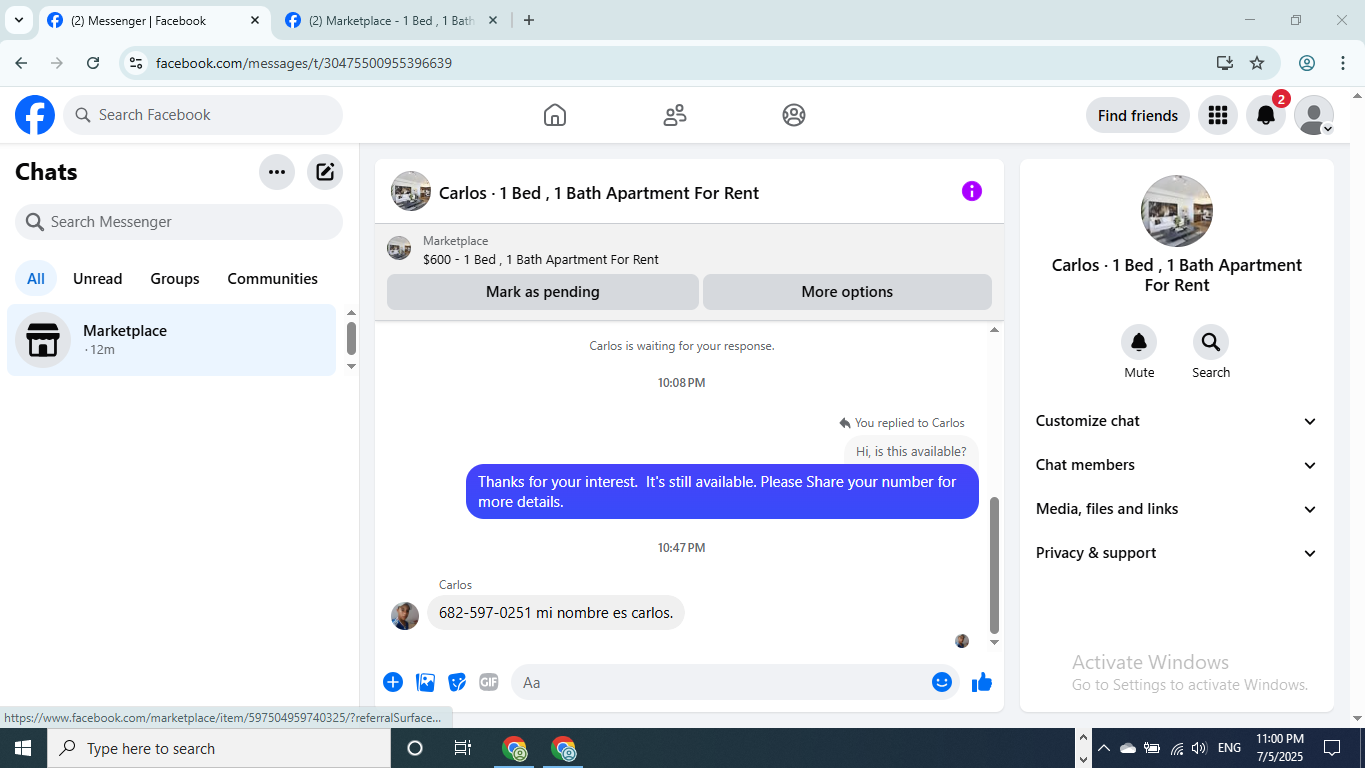Open conversation information purple icon
1365x768 pixels.
pos(972,191)
